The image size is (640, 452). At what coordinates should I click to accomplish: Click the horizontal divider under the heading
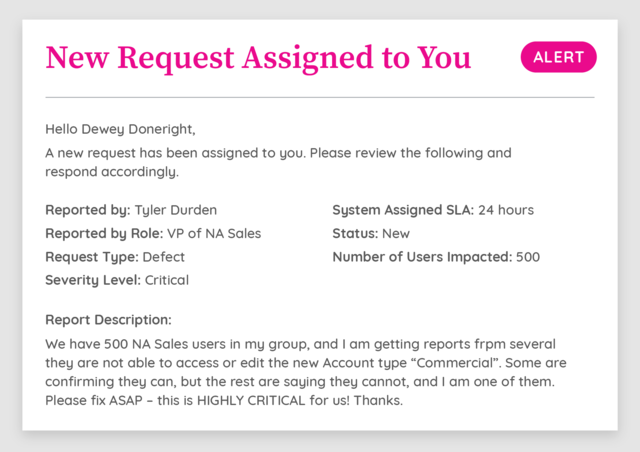320,98
